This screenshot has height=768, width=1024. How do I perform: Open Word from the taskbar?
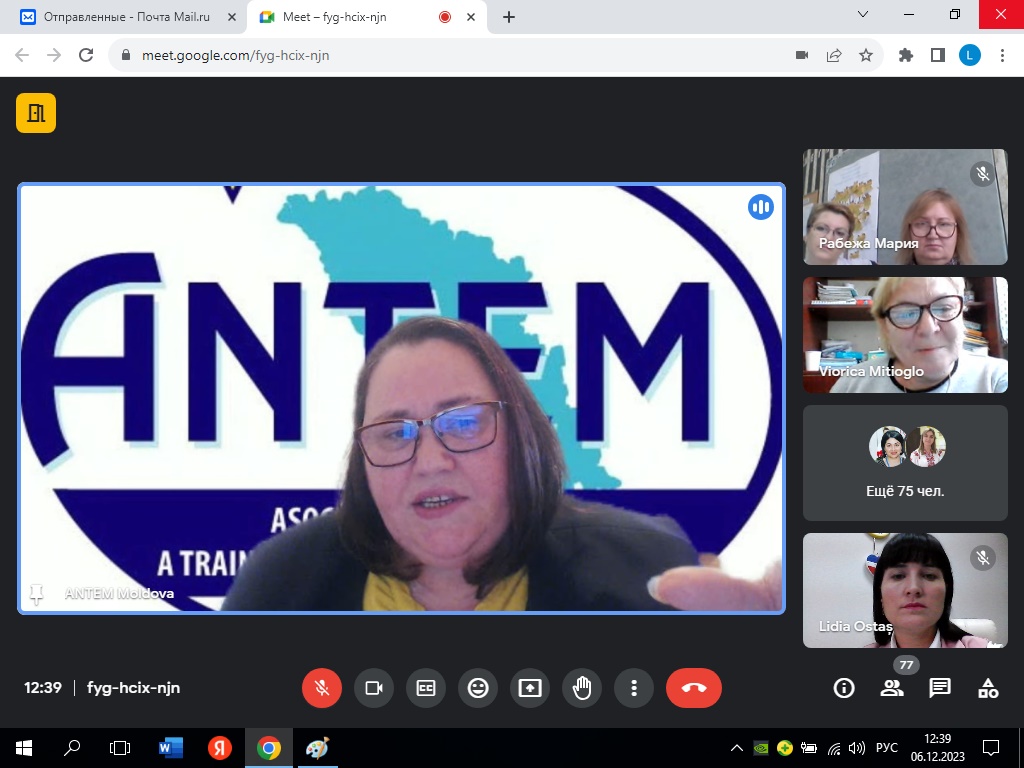170,748
